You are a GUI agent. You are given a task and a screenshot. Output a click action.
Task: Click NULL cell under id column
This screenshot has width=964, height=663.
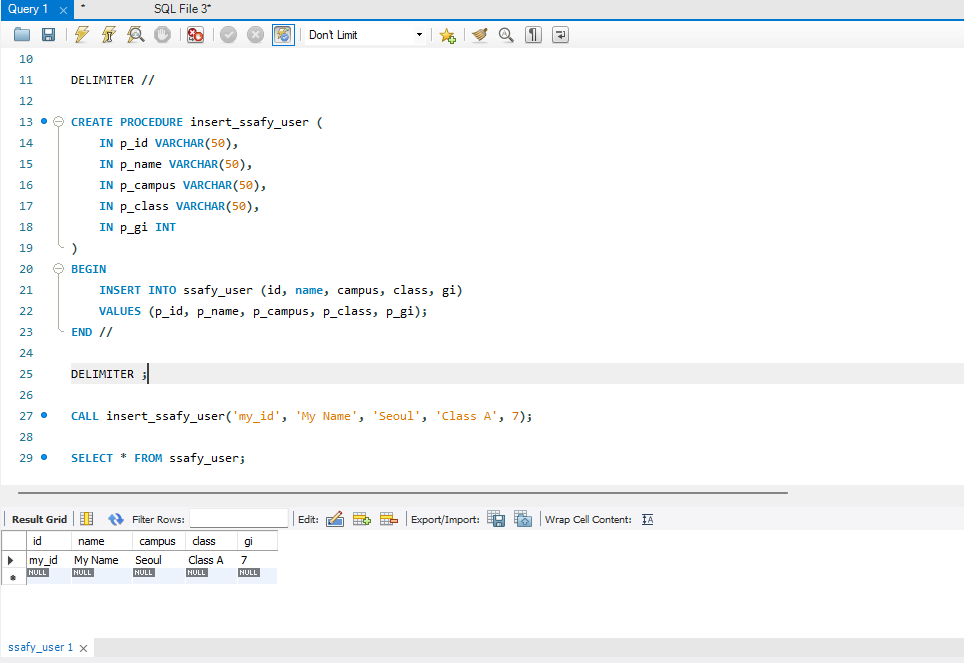(49, 575)
